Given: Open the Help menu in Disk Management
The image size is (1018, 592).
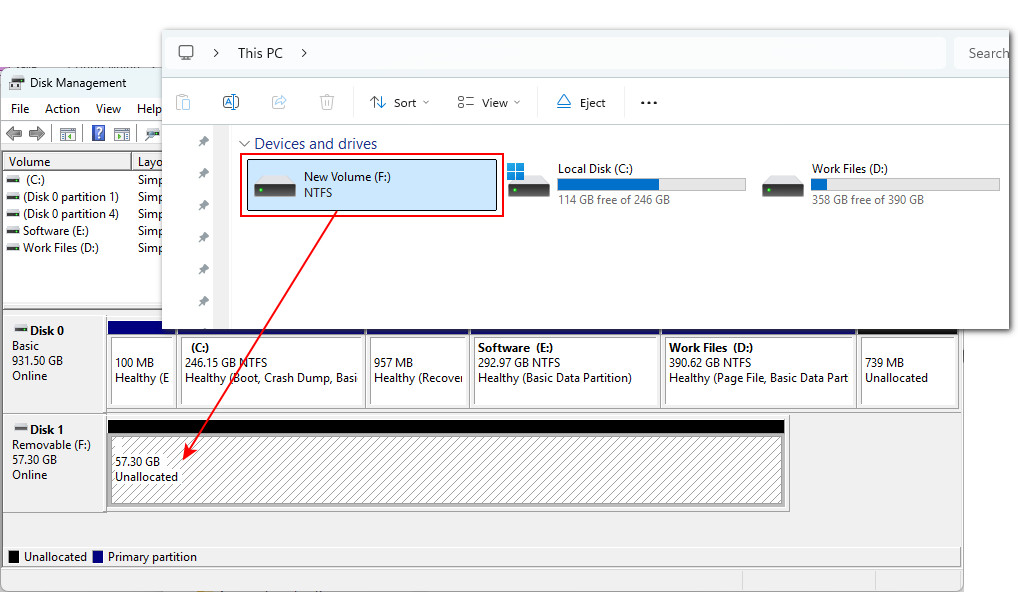Looking at the screenshot, I should (149, 109).
